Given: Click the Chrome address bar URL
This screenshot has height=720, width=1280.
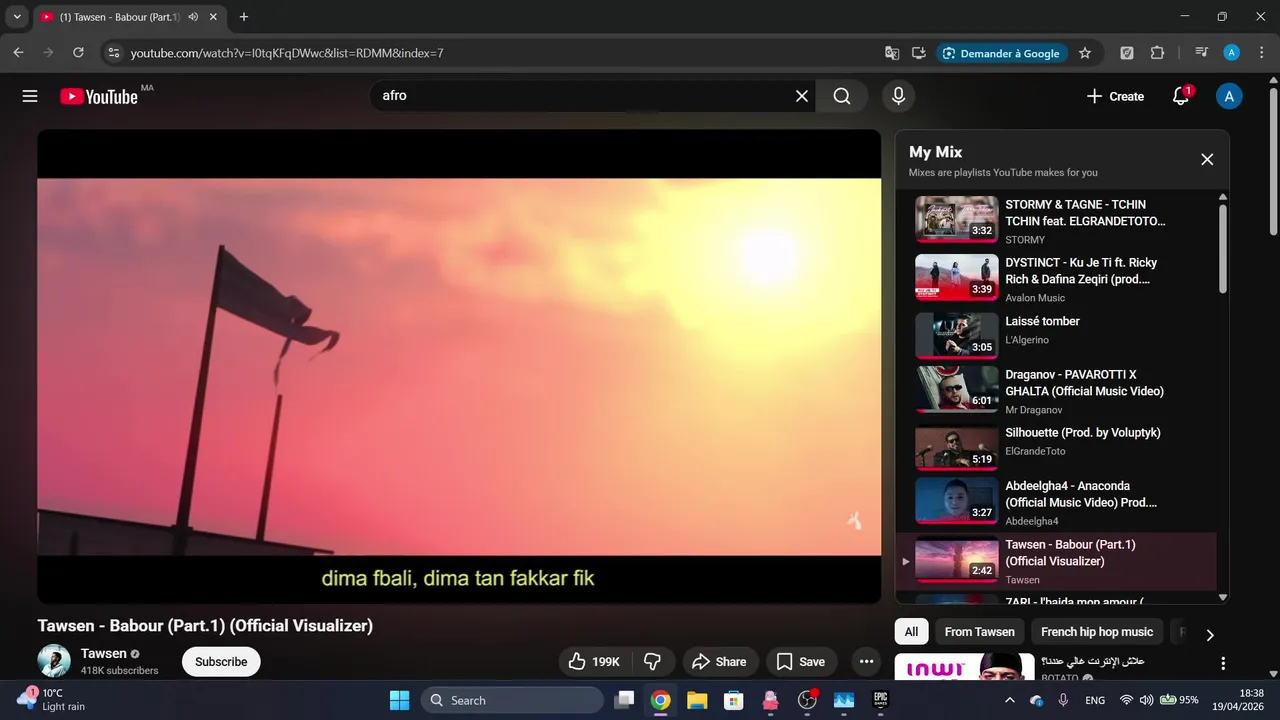Looking at the screenshot, I should tap(287, 53).
